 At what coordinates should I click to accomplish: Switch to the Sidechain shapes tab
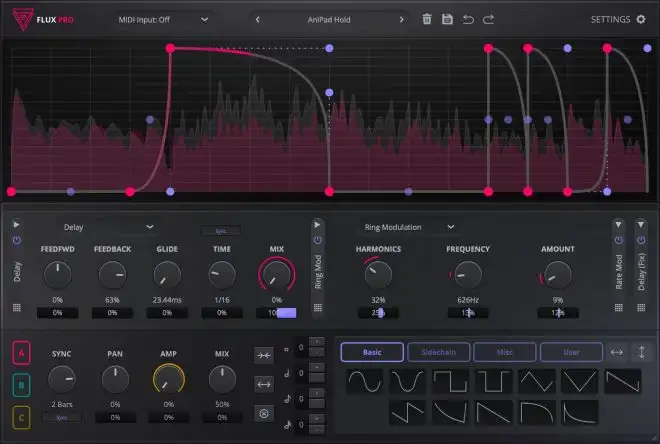point(439,352)
